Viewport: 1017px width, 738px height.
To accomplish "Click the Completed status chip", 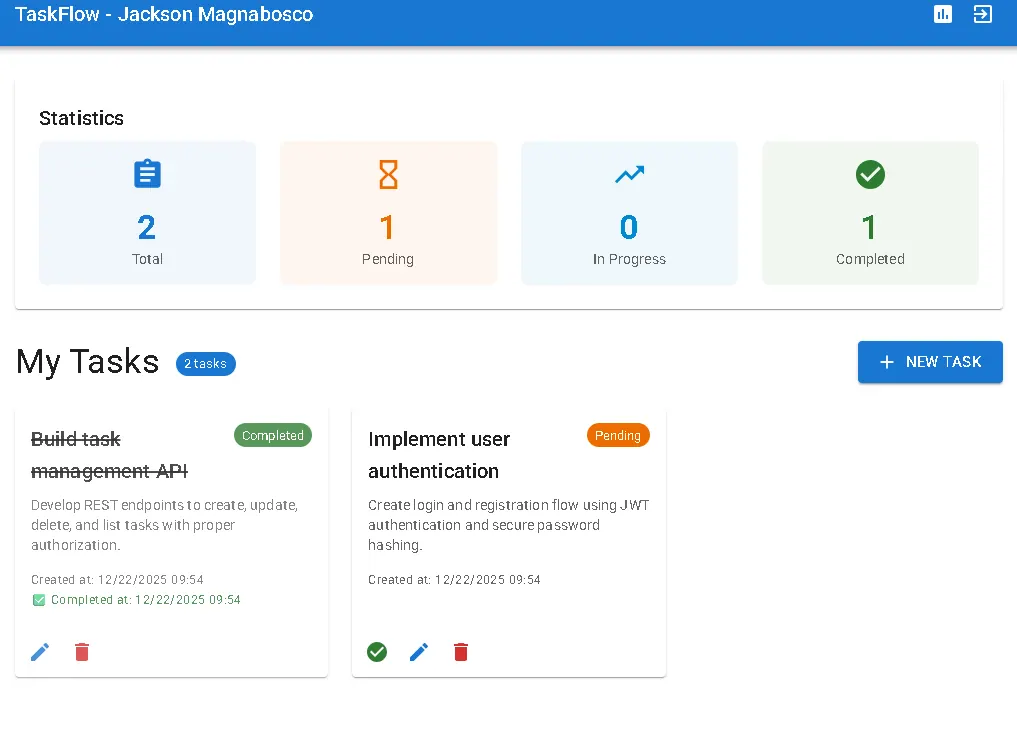I will point(272,435).
